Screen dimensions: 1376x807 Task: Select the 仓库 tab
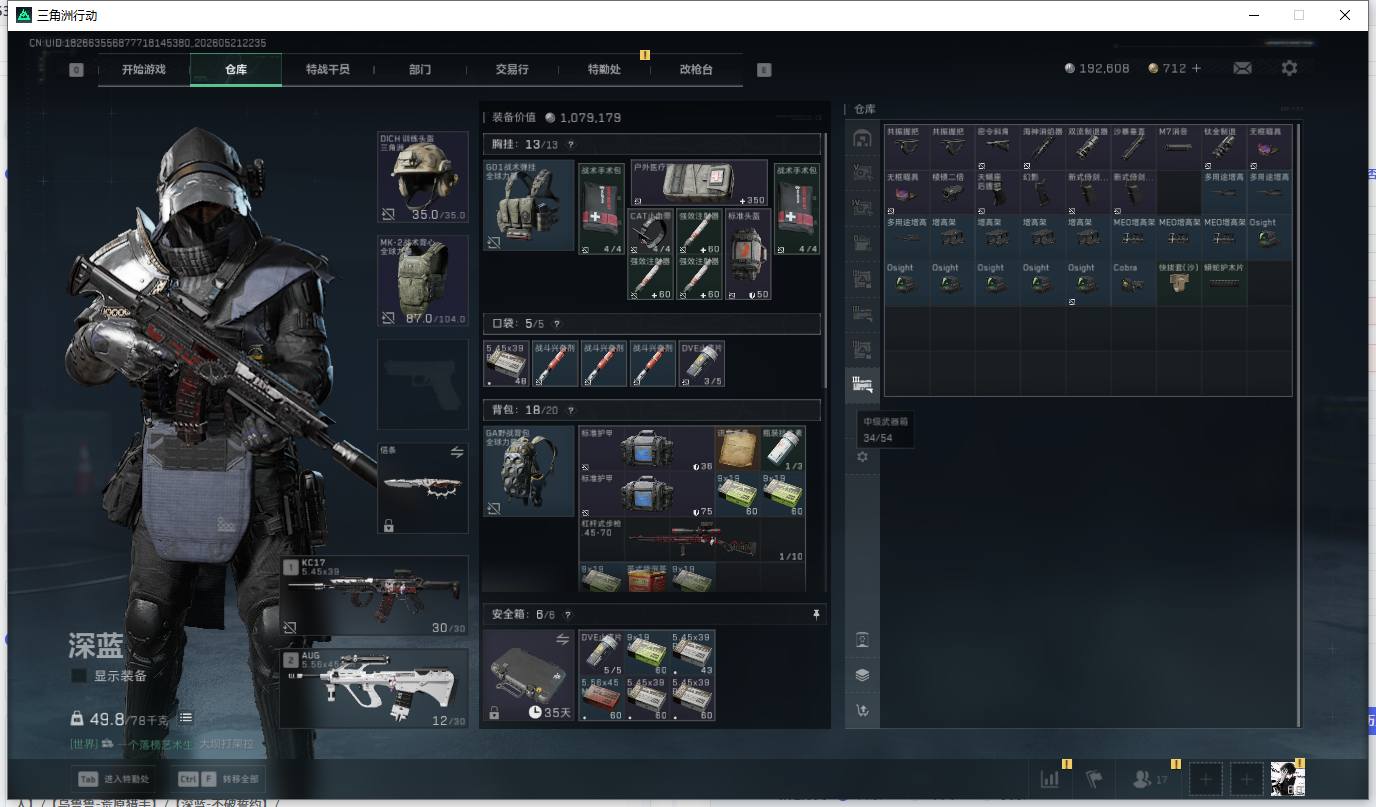tap(236, 70)
